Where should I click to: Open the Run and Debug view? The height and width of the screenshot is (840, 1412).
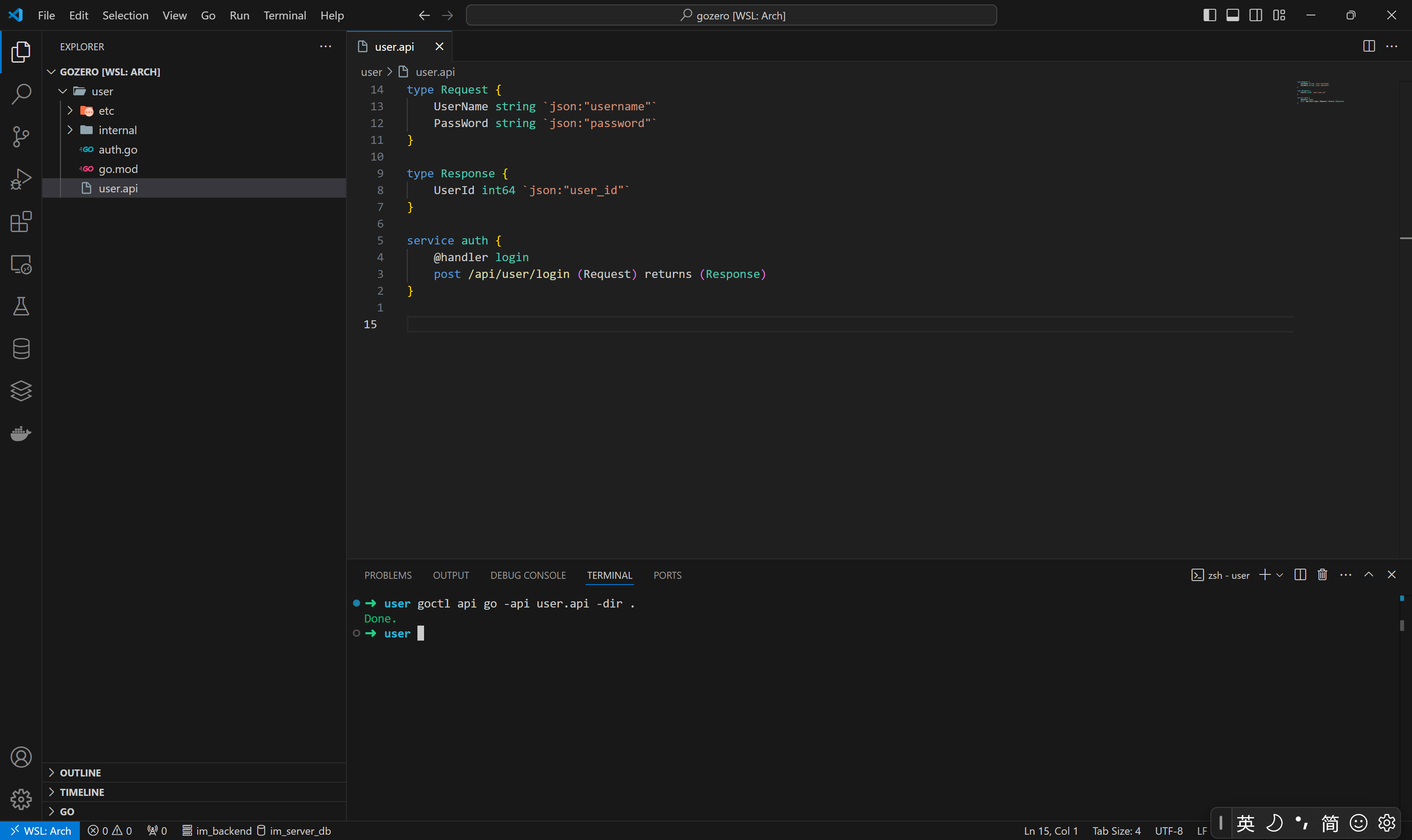coord(21,179)
